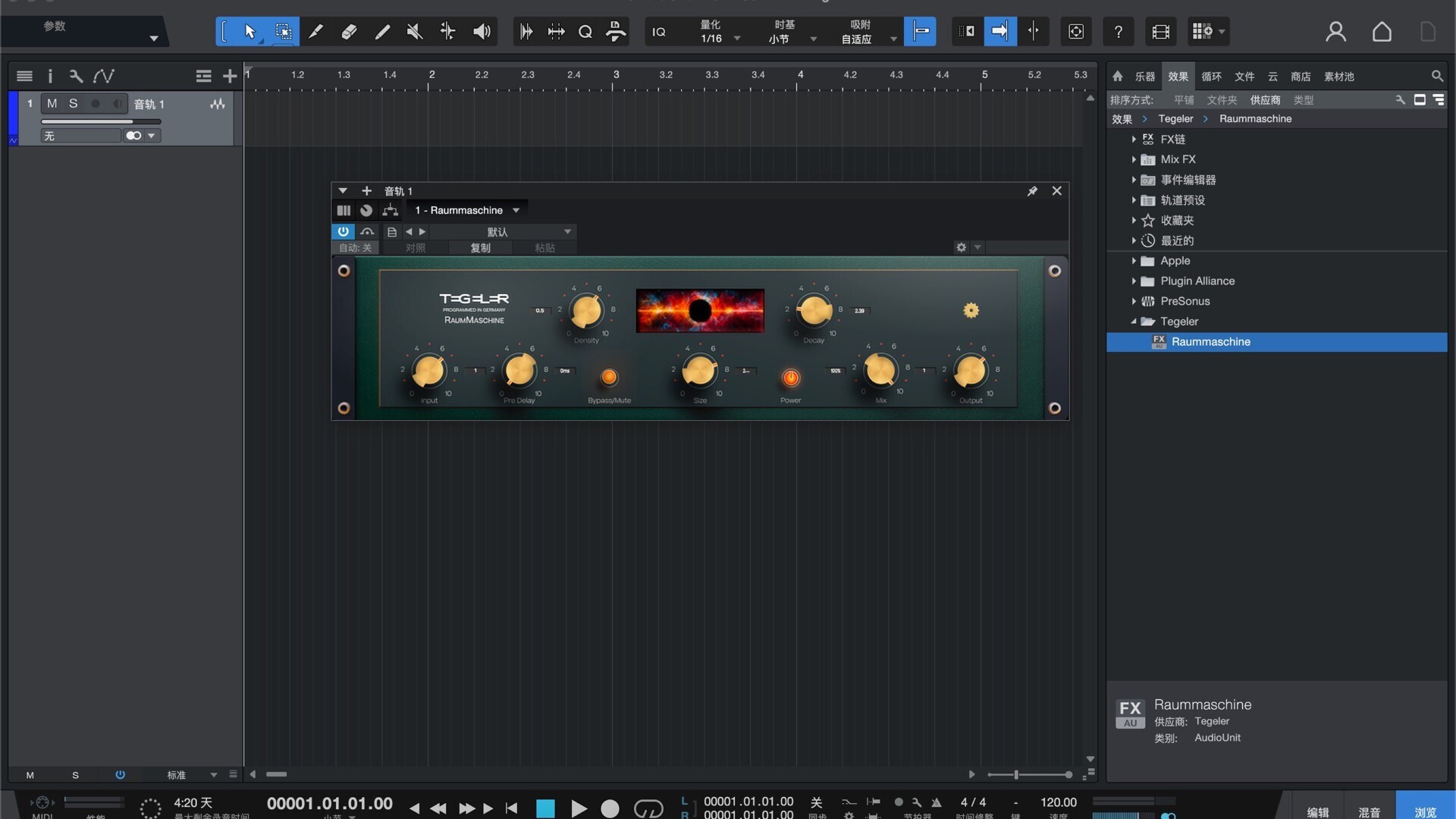Click the 复制 button in plugin header

[480, 248]
